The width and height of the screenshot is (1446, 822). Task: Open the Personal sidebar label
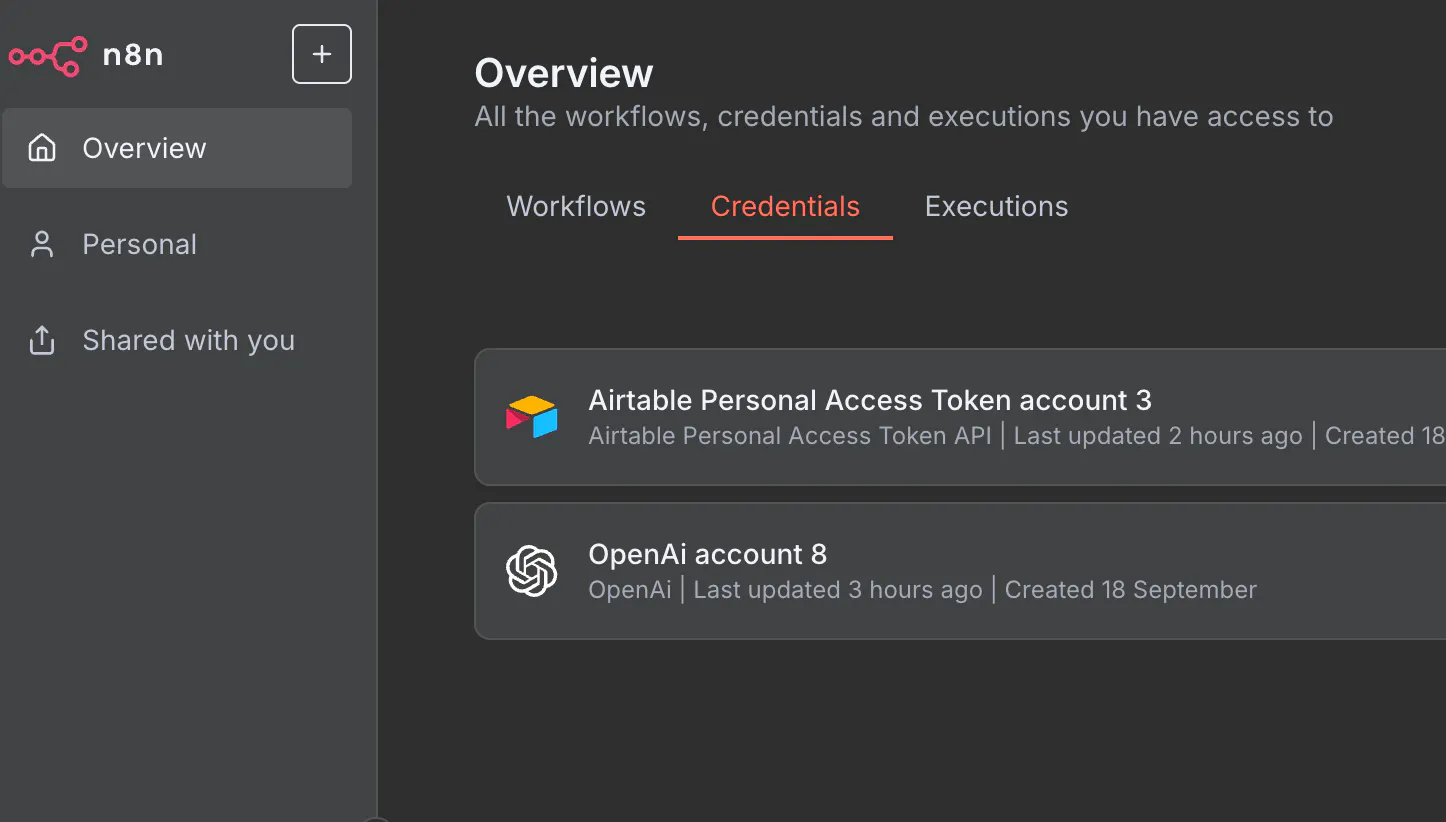pyautogui.click(x=140, y=245)
